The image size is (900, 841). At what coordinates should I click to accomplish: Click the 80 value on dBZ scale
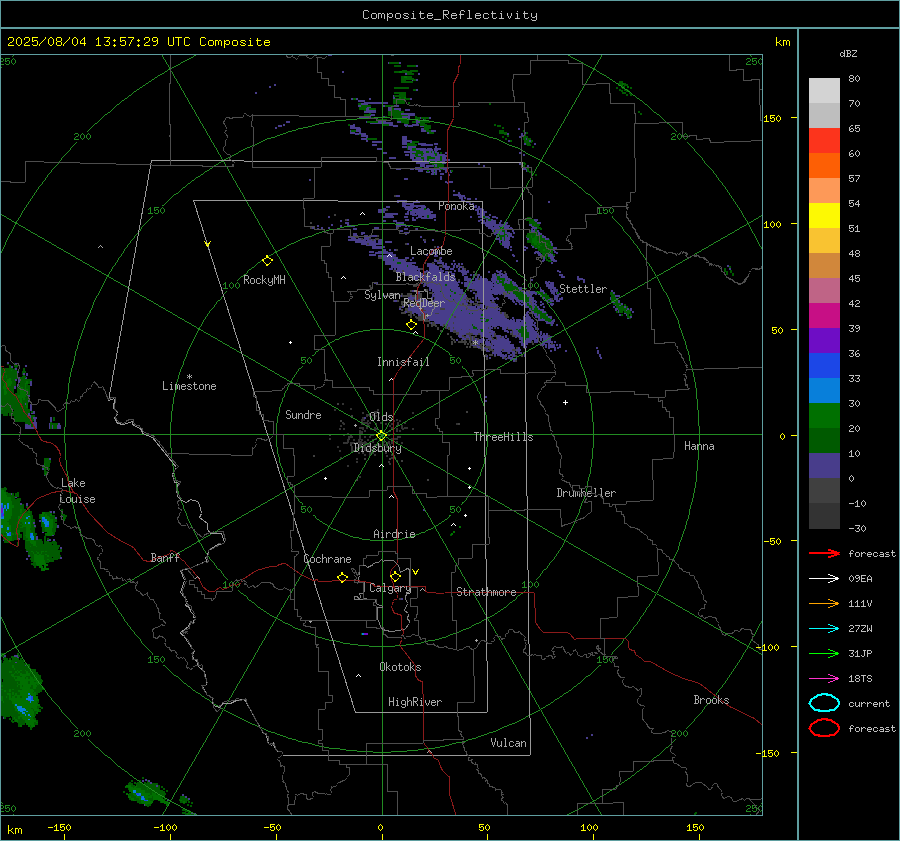tap(854, 79)
